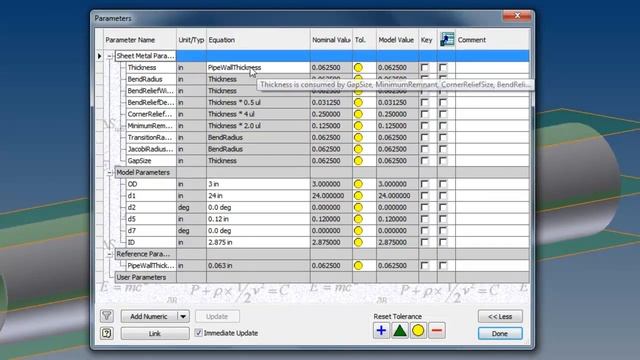Check the Key box for OD
The image size is (640, 360).
point(424,184)
